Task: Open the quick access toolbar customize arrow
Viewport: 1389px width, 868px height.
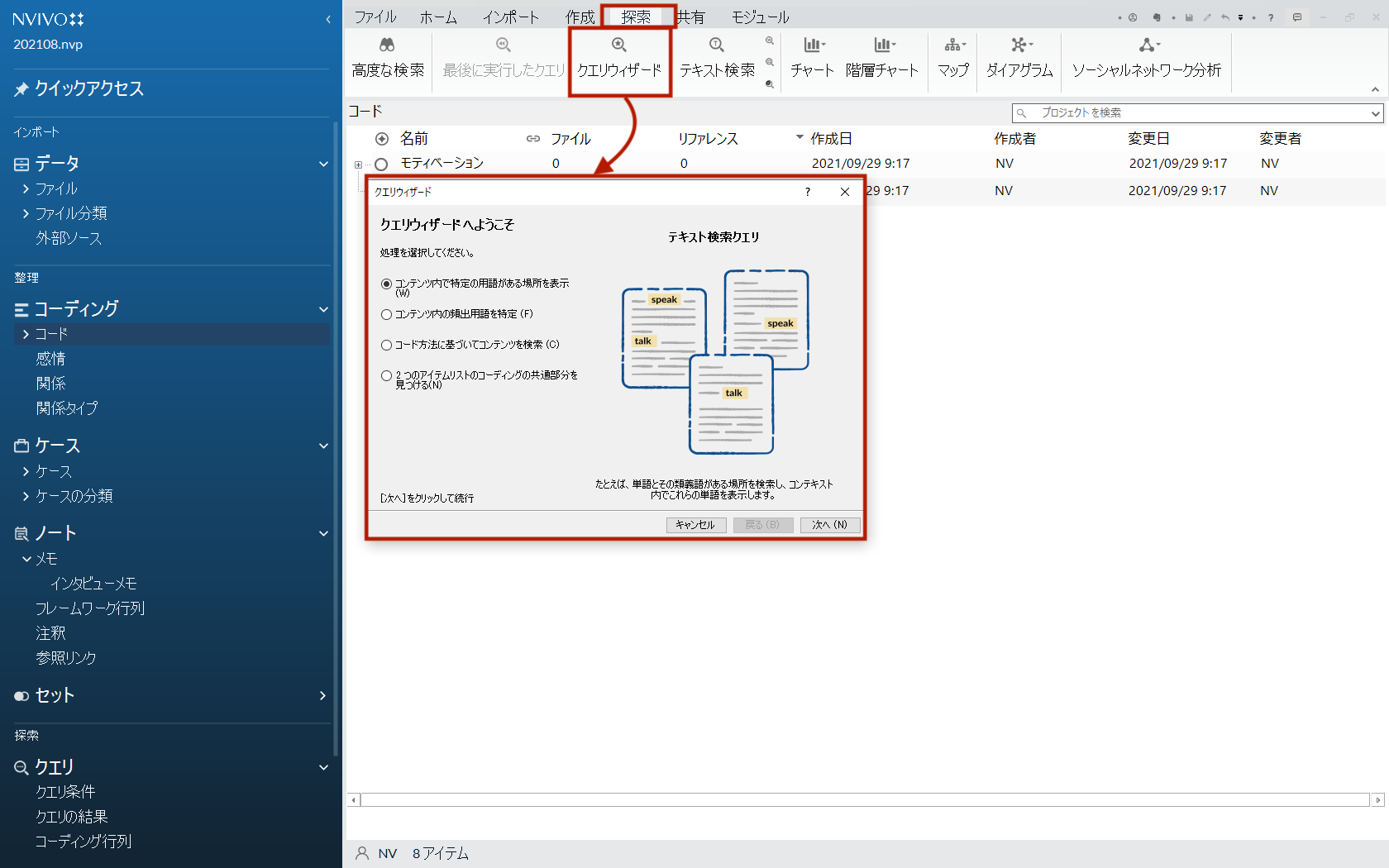Action: click(1241, 17)
